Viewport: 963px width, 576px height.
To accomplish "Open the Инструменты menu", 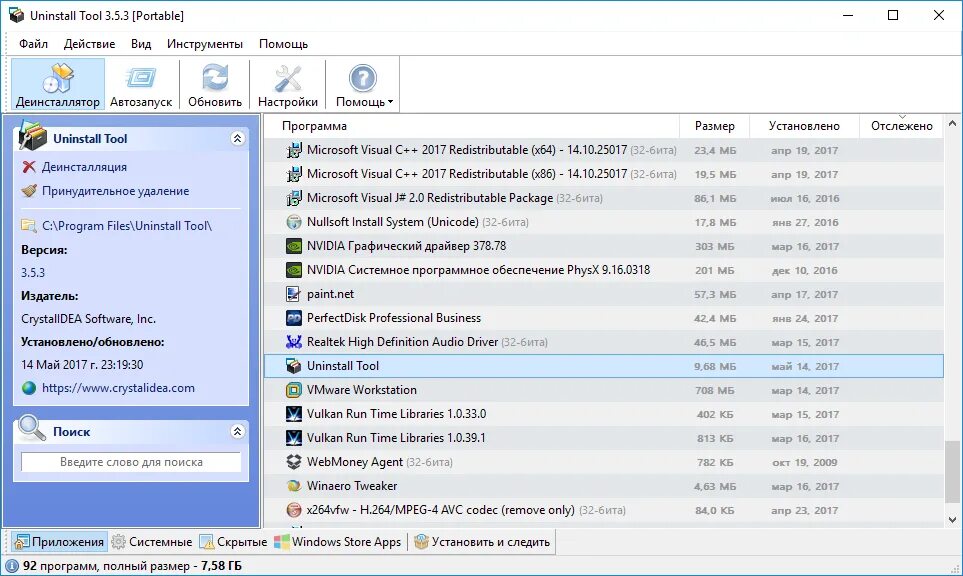I will (205, 44).
